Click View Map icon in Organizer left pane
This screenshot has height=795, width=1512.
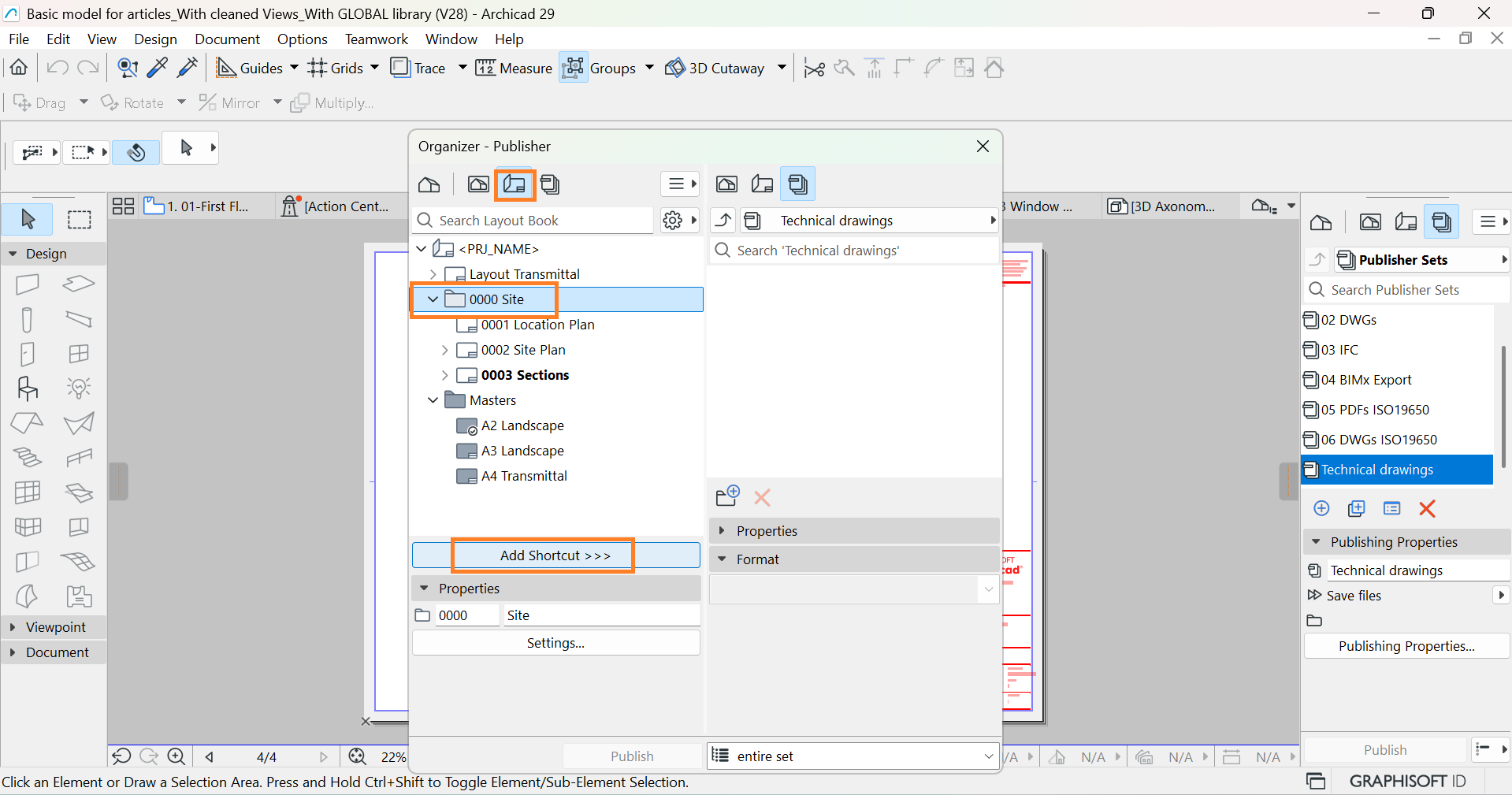click(478, 184)
